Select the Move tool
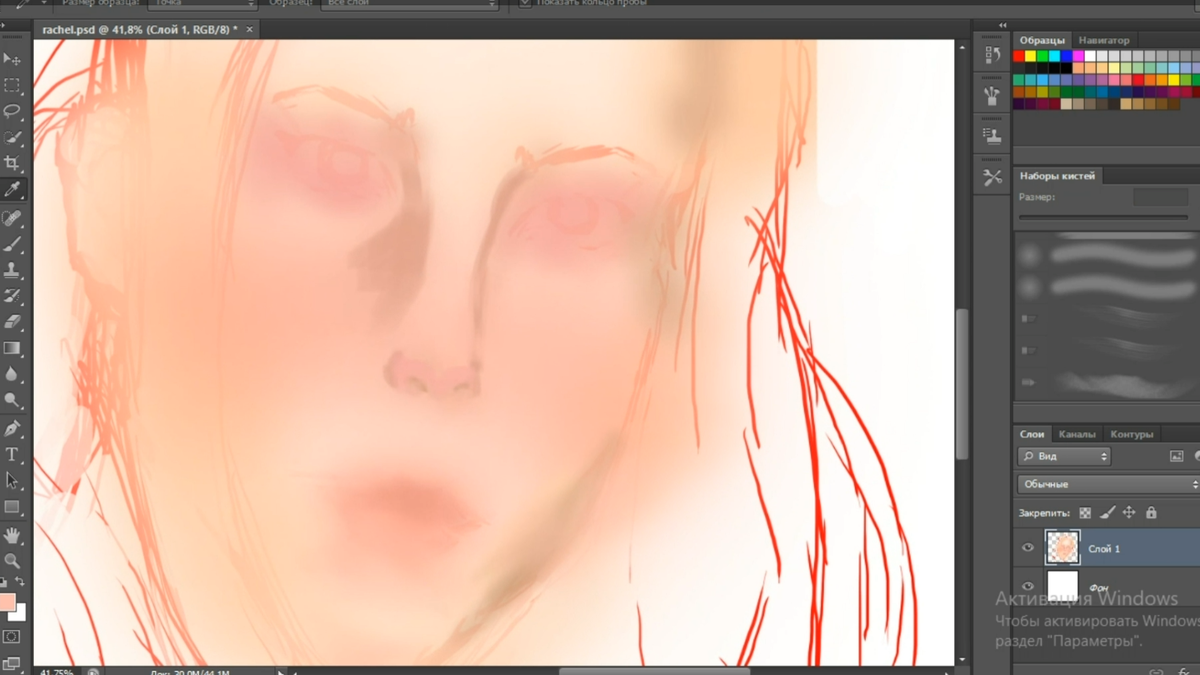Viewport: 1200px width, 675px height. 12,60
